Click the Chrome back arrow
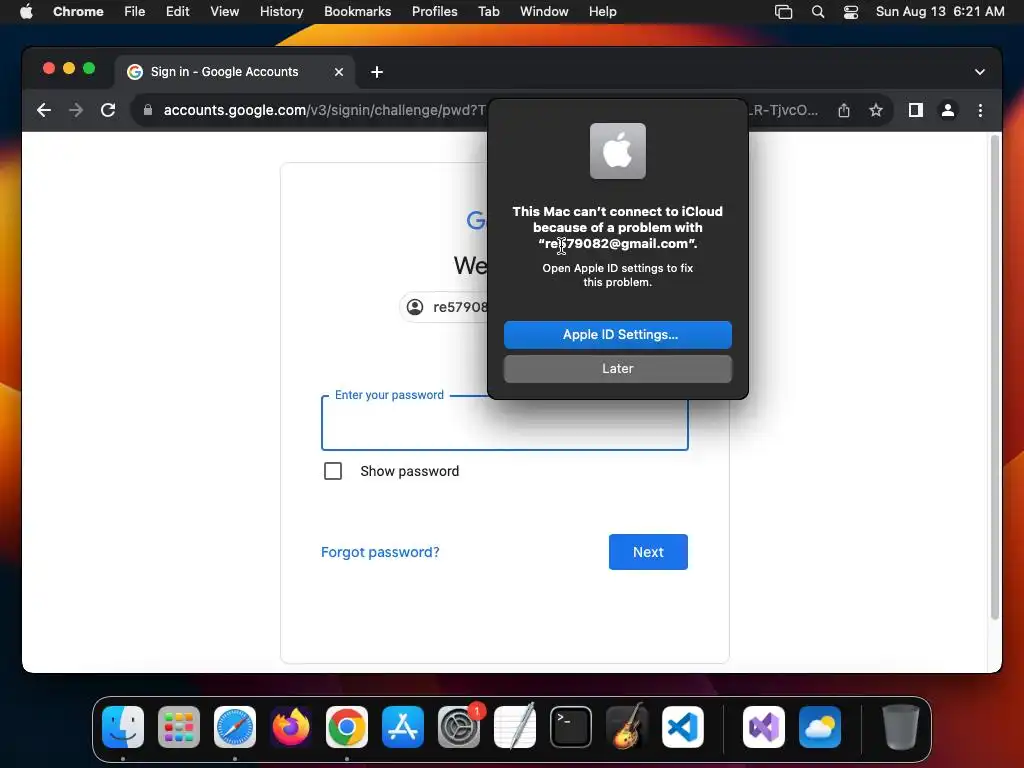 pos(44,110)
